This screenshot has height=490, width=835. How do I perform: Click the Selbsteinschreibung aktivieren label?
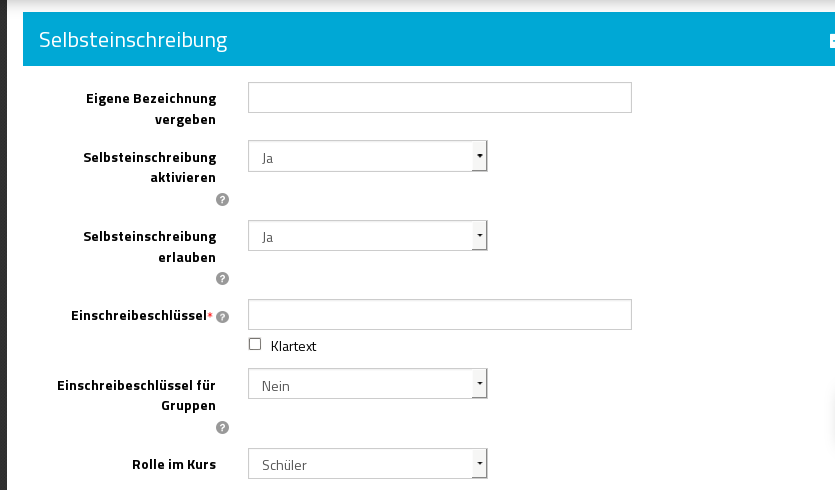(150, 167)
